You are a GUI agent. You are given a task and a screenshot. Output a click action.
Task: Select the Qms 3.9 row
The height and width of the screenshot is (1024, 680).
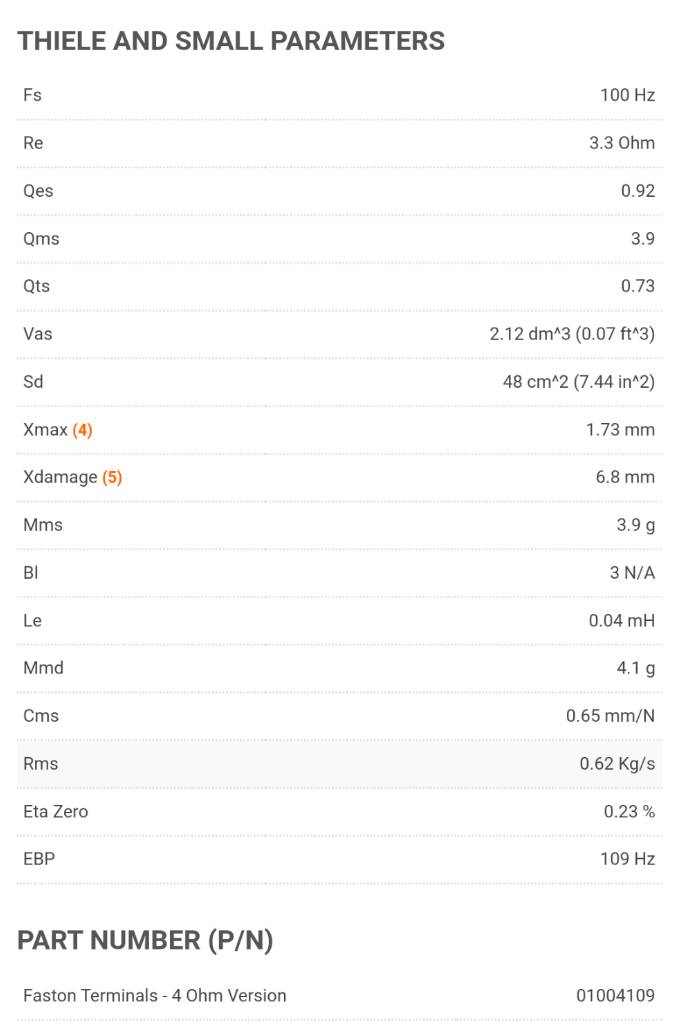[339, 238]
